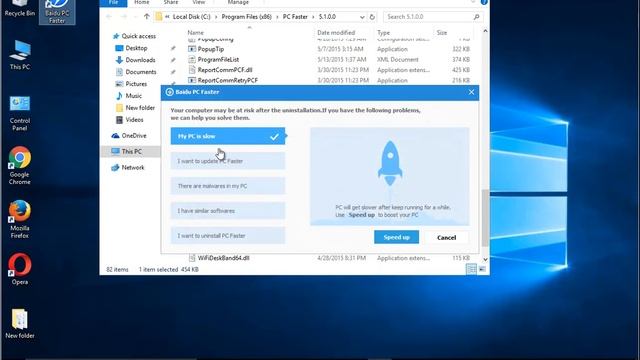Click the rocket illustration in the dialog

point(390,163)
